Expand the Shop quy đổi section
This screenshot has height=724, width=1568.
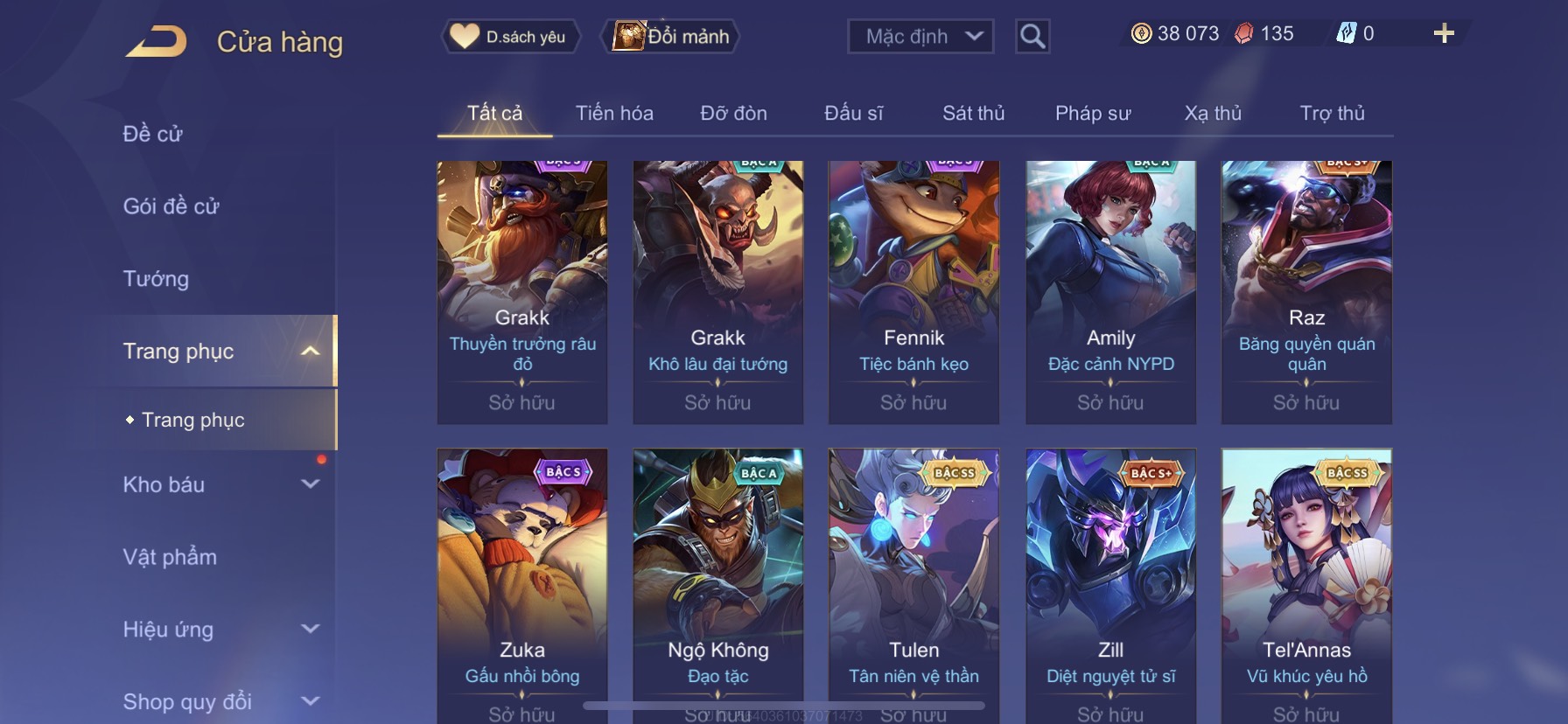[310, 700]
